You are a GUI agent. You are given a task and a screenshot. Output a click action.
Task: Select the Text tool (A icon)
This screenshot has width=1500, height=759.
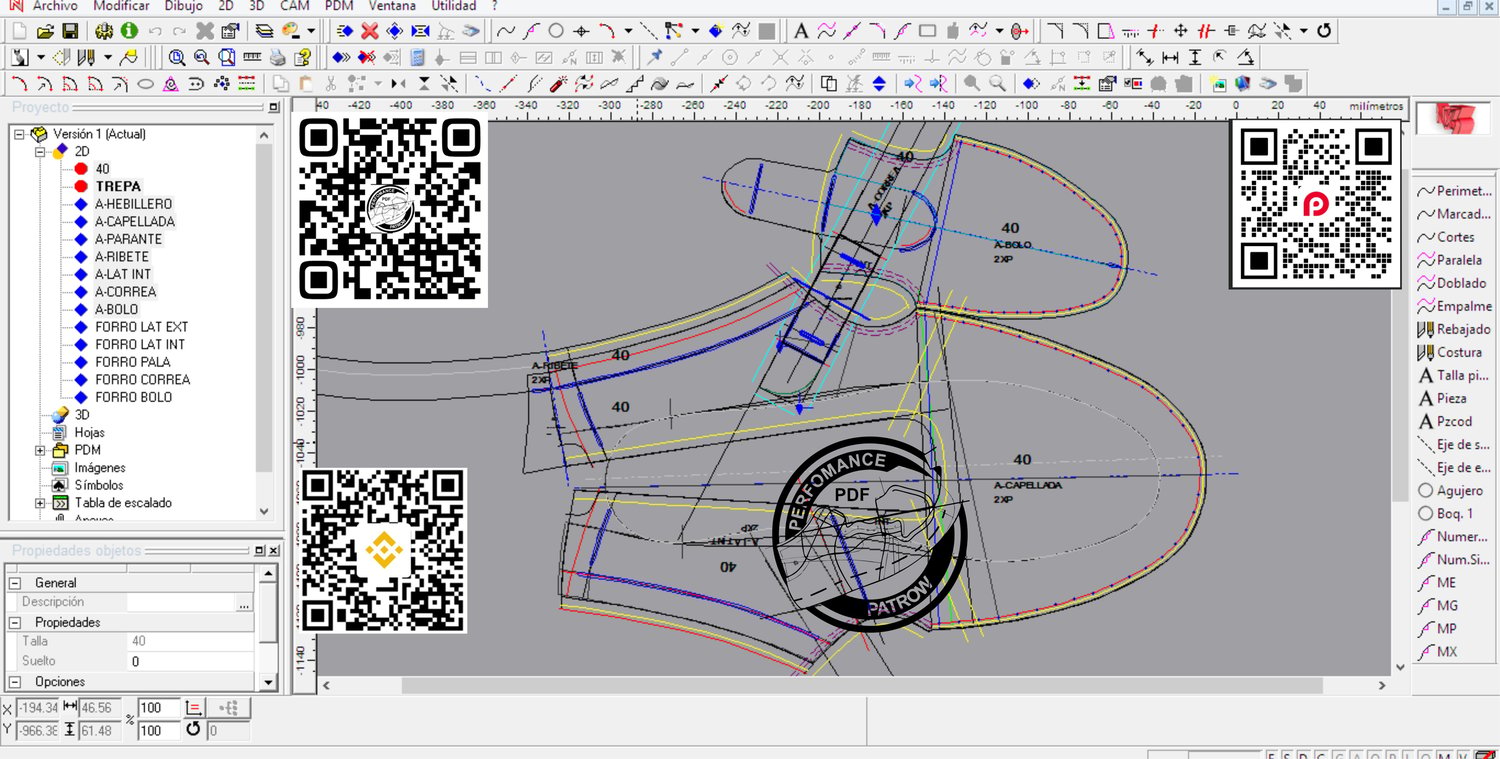coord(801,31)
